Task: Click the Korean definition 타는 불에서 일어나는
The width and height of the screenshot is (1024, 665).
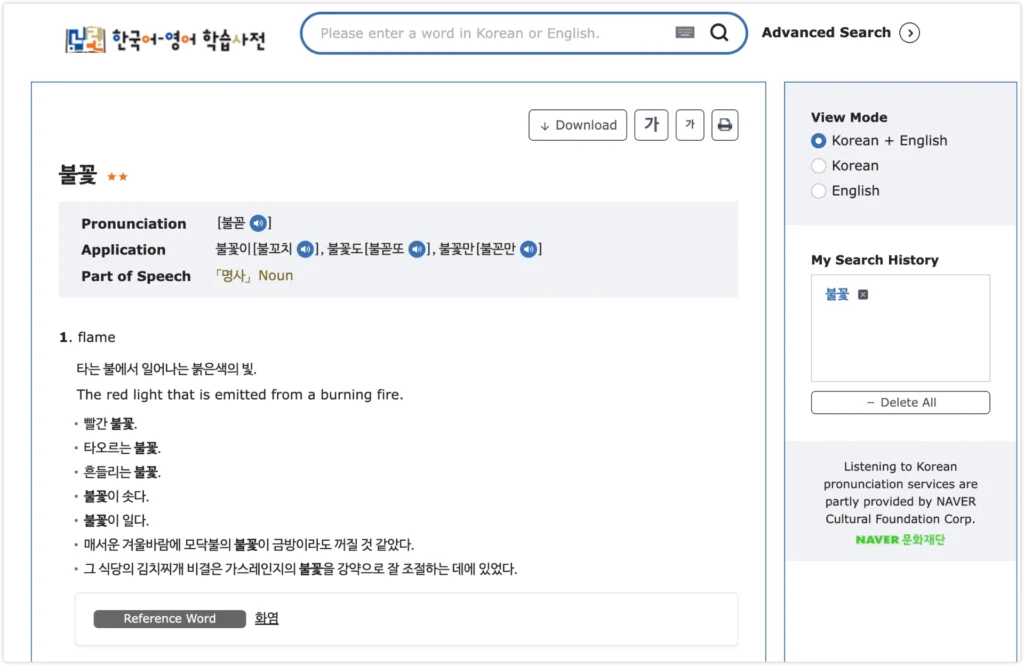Action: [x=167, y=369]
